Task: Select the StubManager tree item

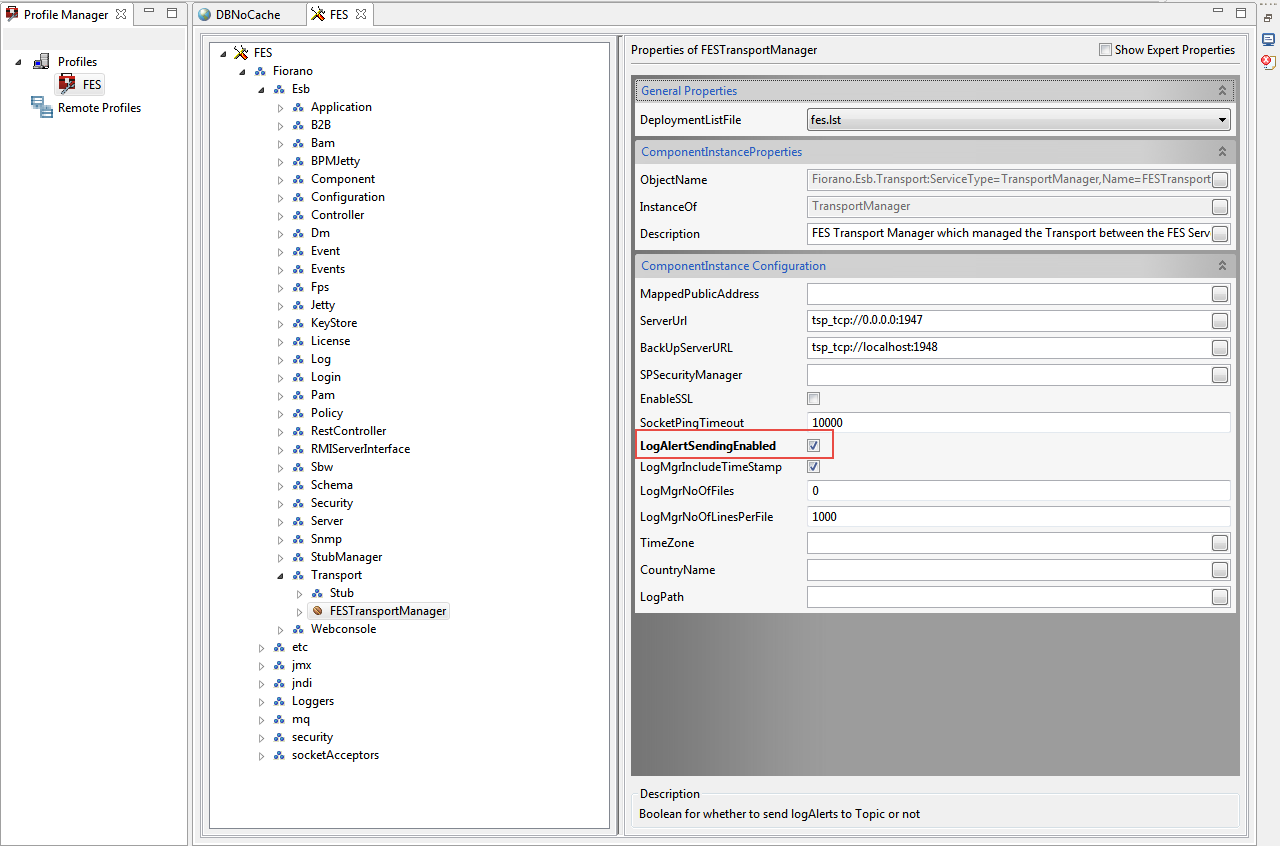Action: point(346,557)
